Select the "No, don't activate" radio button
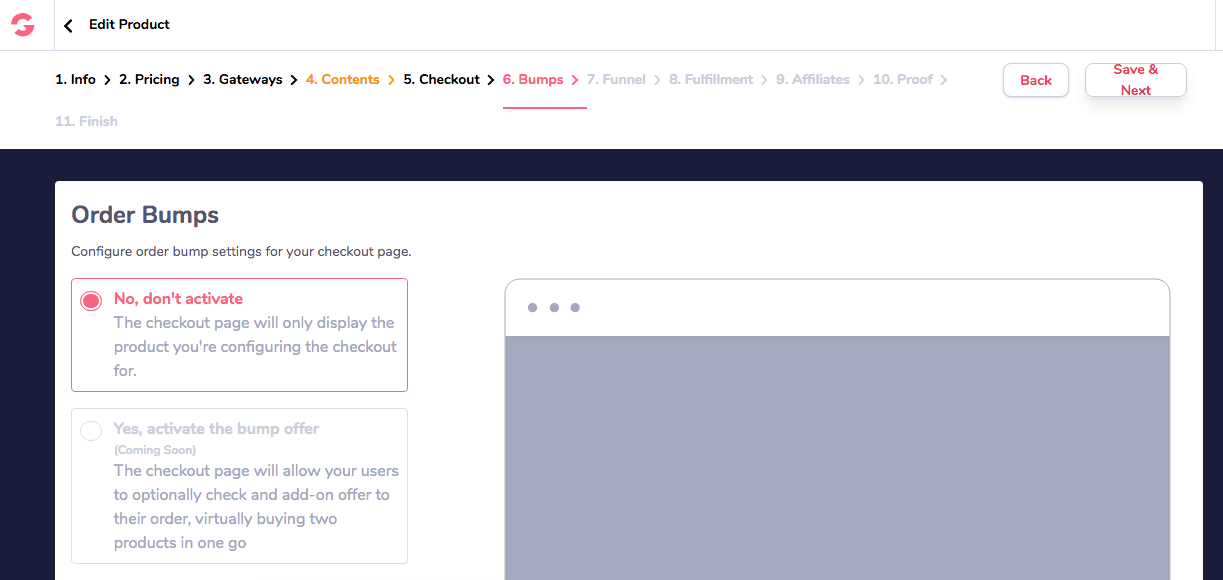 [x=91, y=301]
